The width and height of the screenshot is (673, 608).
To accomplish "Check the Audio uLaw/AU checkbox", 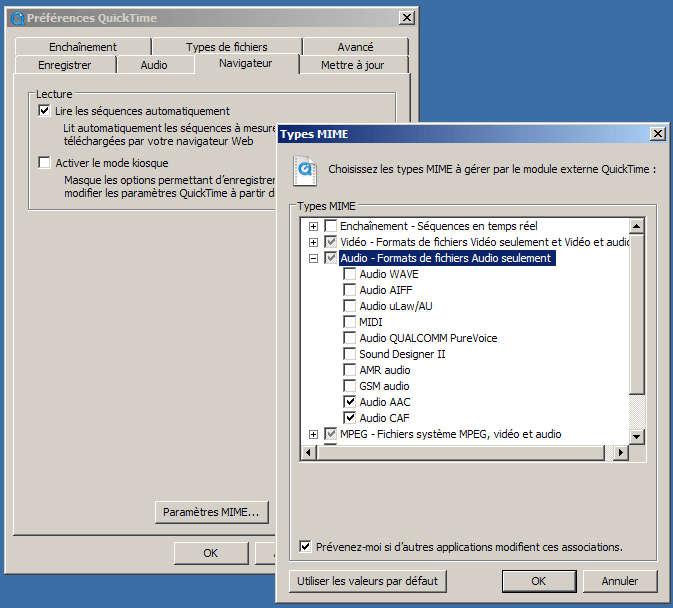I will 350,306.
